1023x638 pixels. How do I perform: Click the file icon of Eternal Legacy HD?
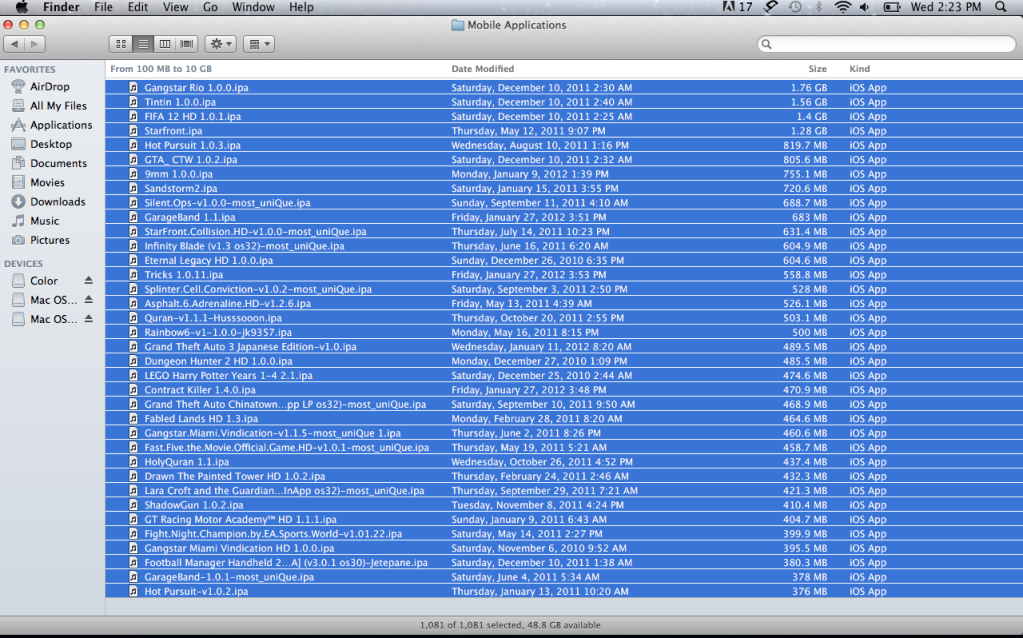coord(133,260)
